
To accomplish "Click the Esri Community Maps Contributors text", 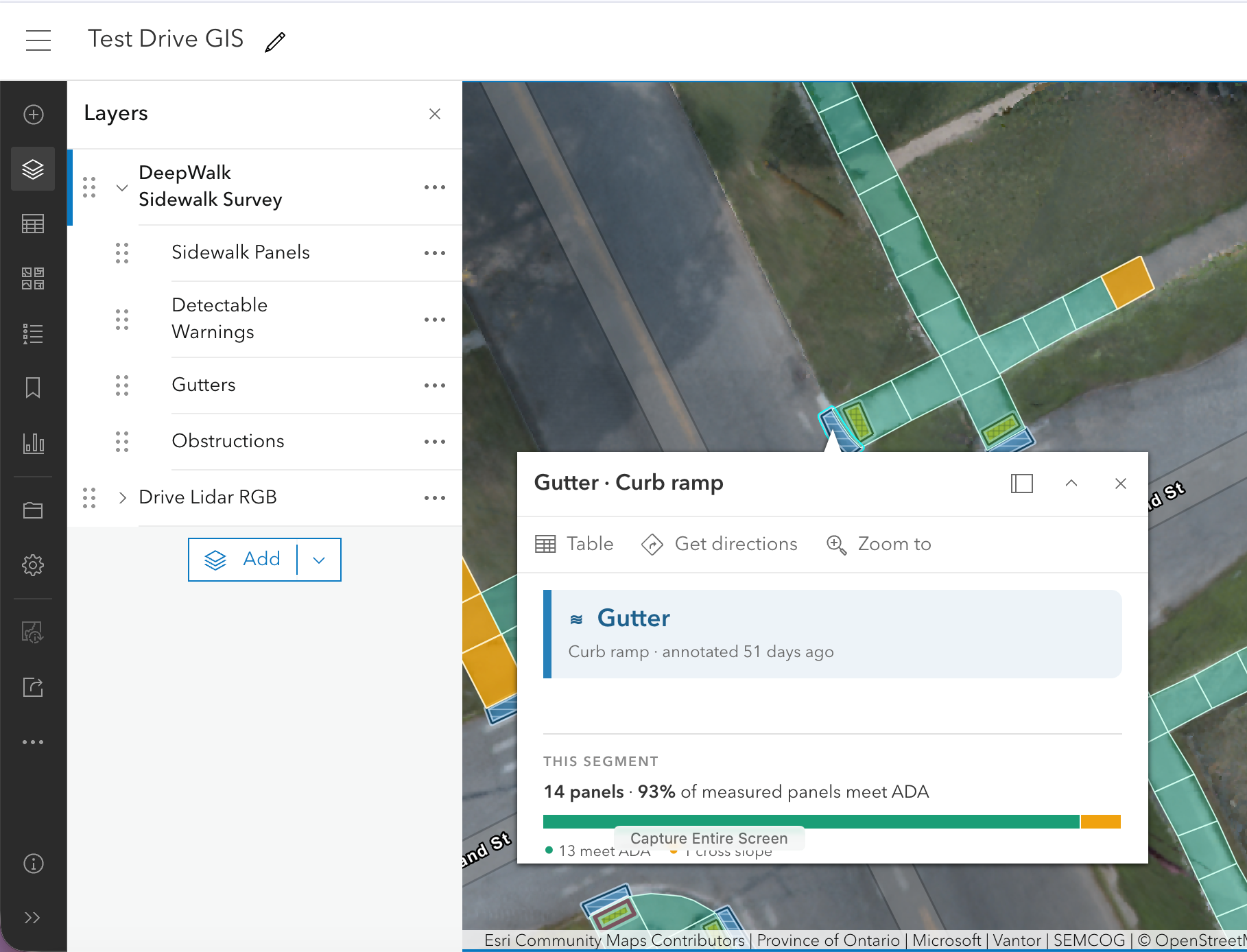I will [615, 940].
